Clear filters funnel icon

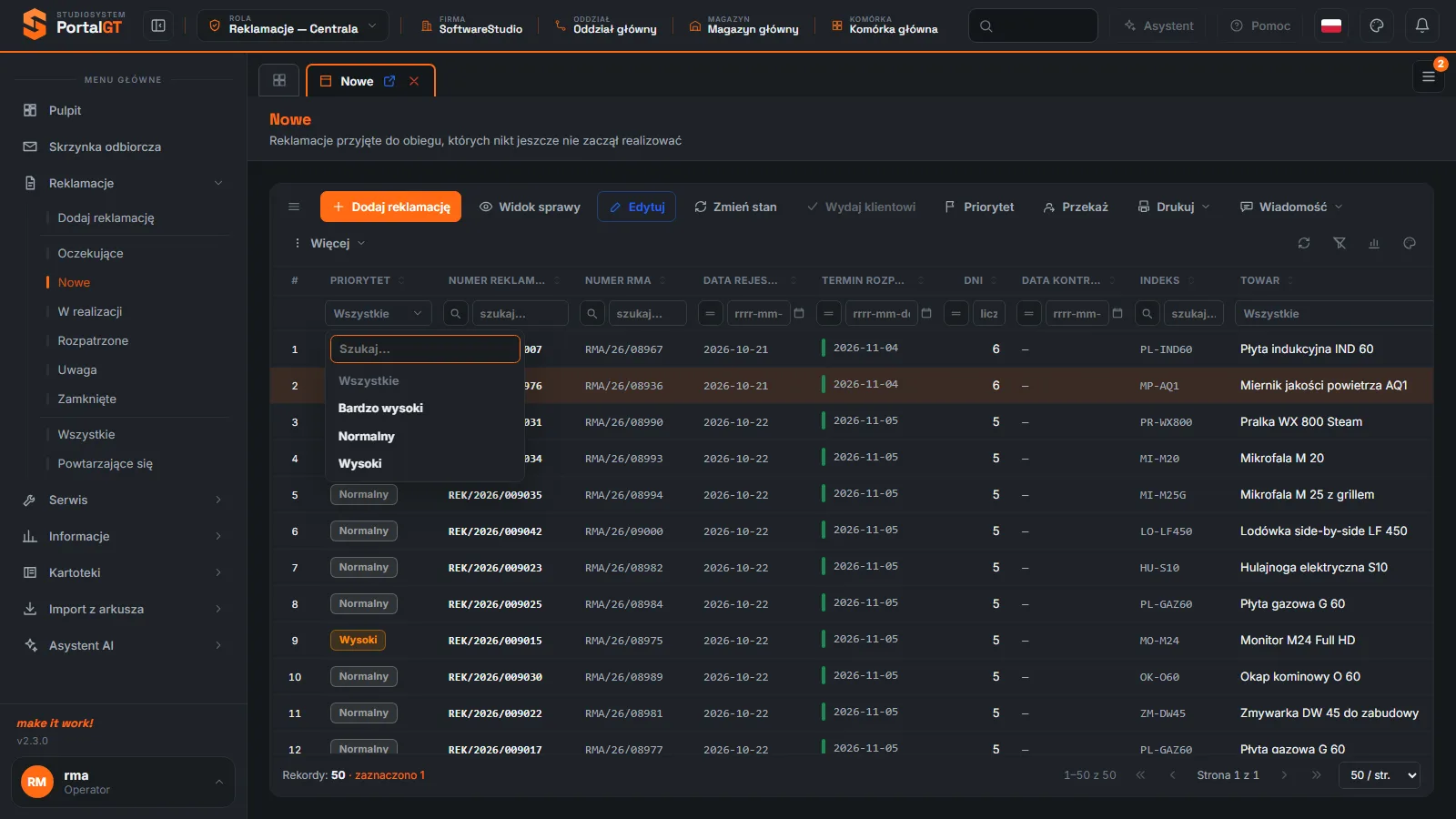point(1340,243)
